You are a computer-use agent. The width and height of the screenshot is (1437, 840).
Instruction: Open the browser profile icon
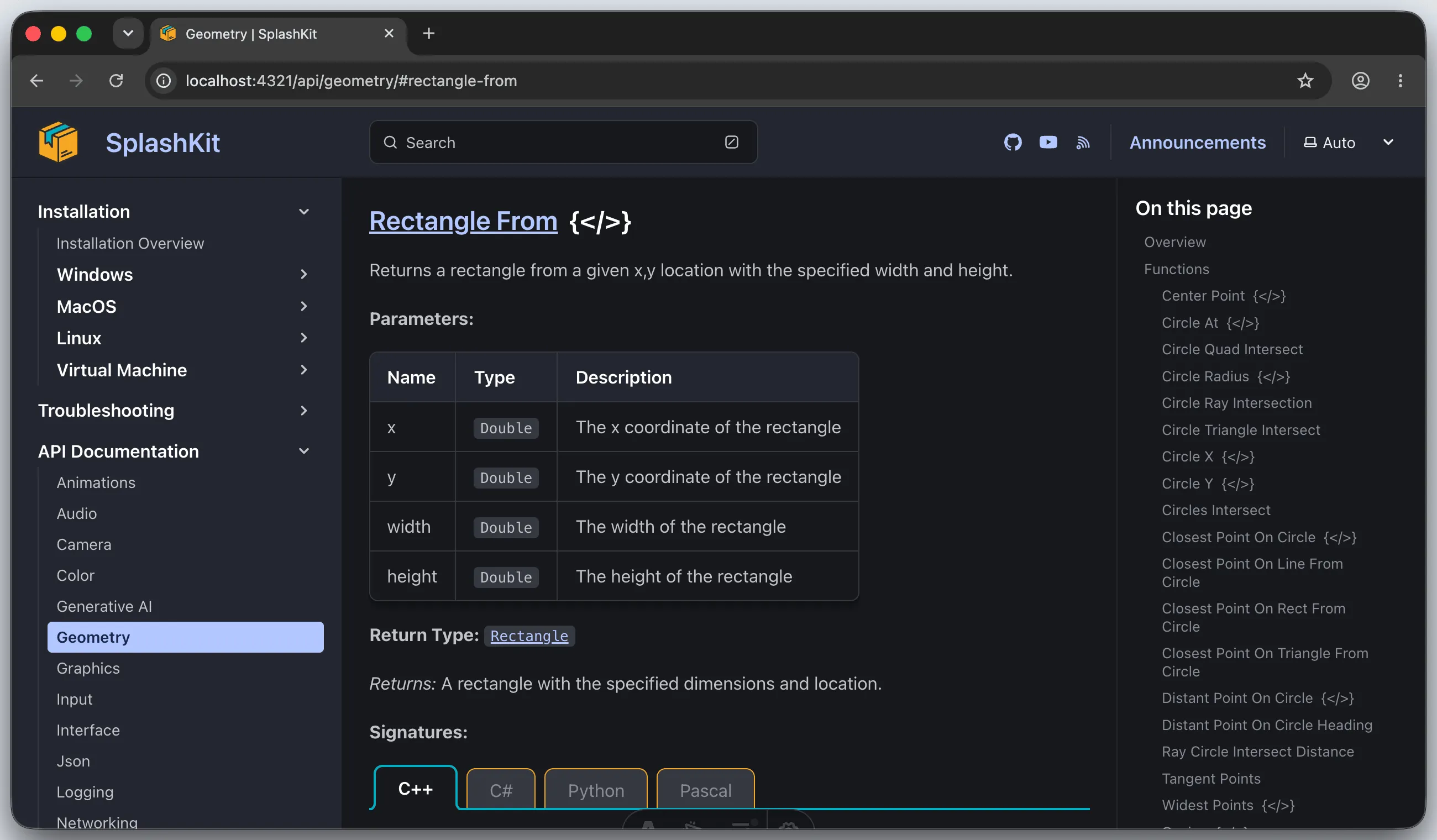click(x=1361, y=81)
